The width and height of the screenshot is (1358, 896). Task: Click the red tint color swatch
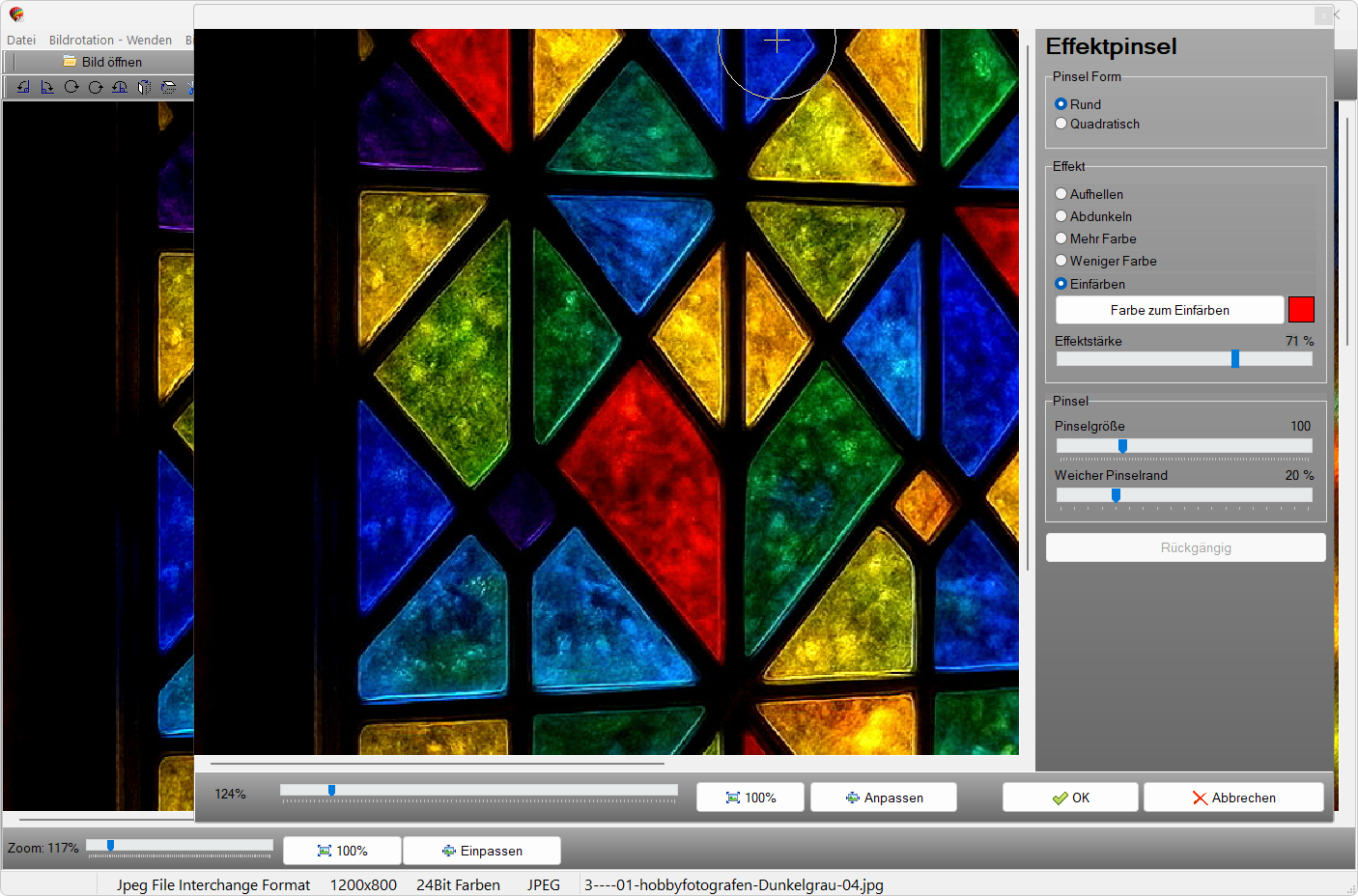(1301, 310)
